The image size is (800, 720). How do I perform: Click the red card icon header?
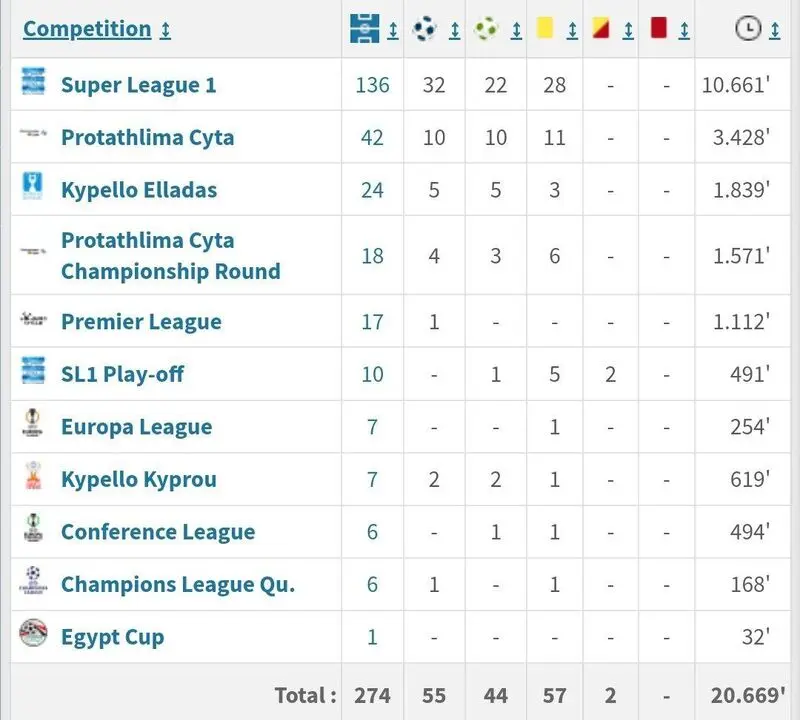click(x=659, y=28)
